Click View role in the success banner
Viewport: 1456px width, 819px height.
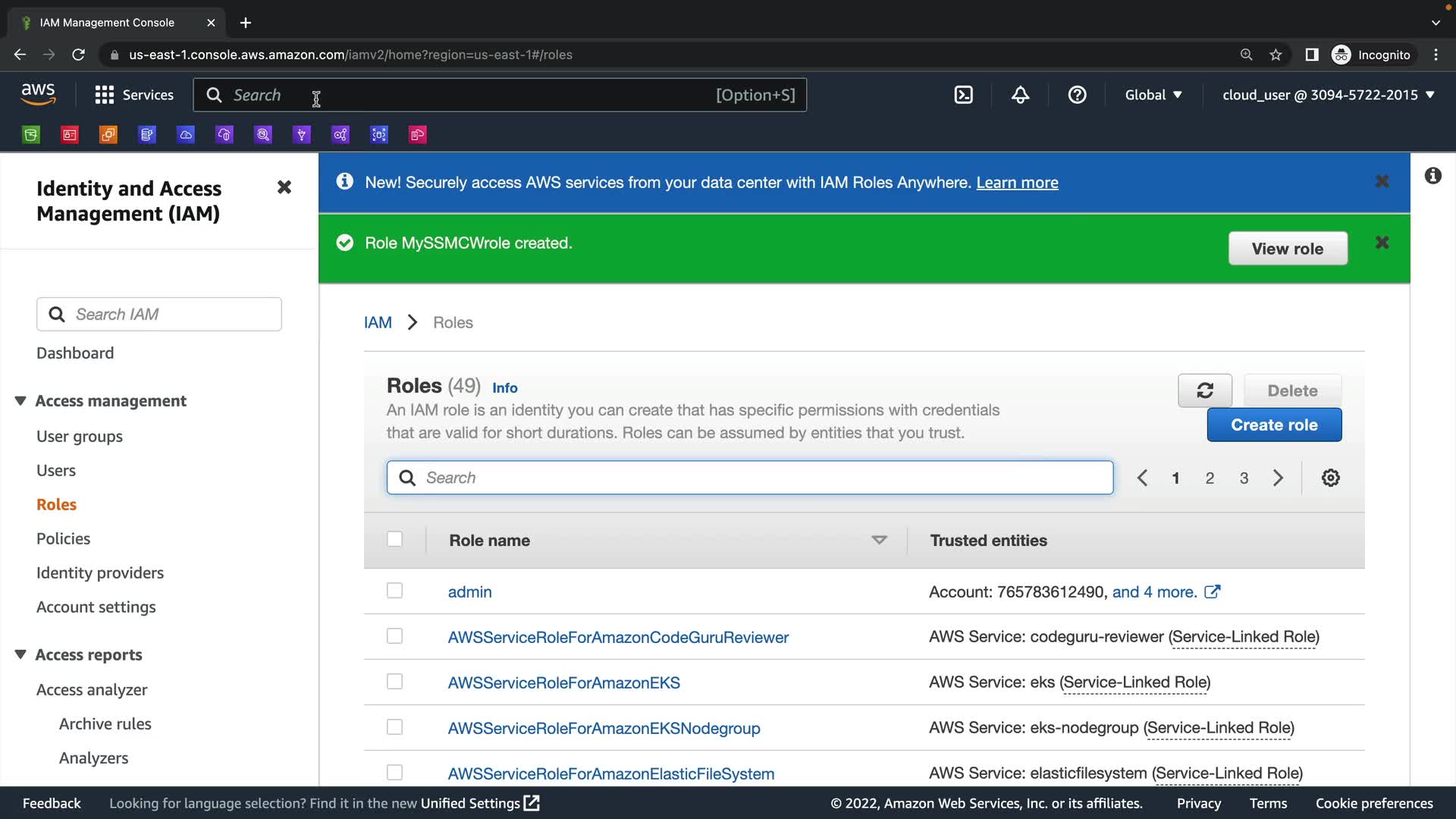point(1287,249)
